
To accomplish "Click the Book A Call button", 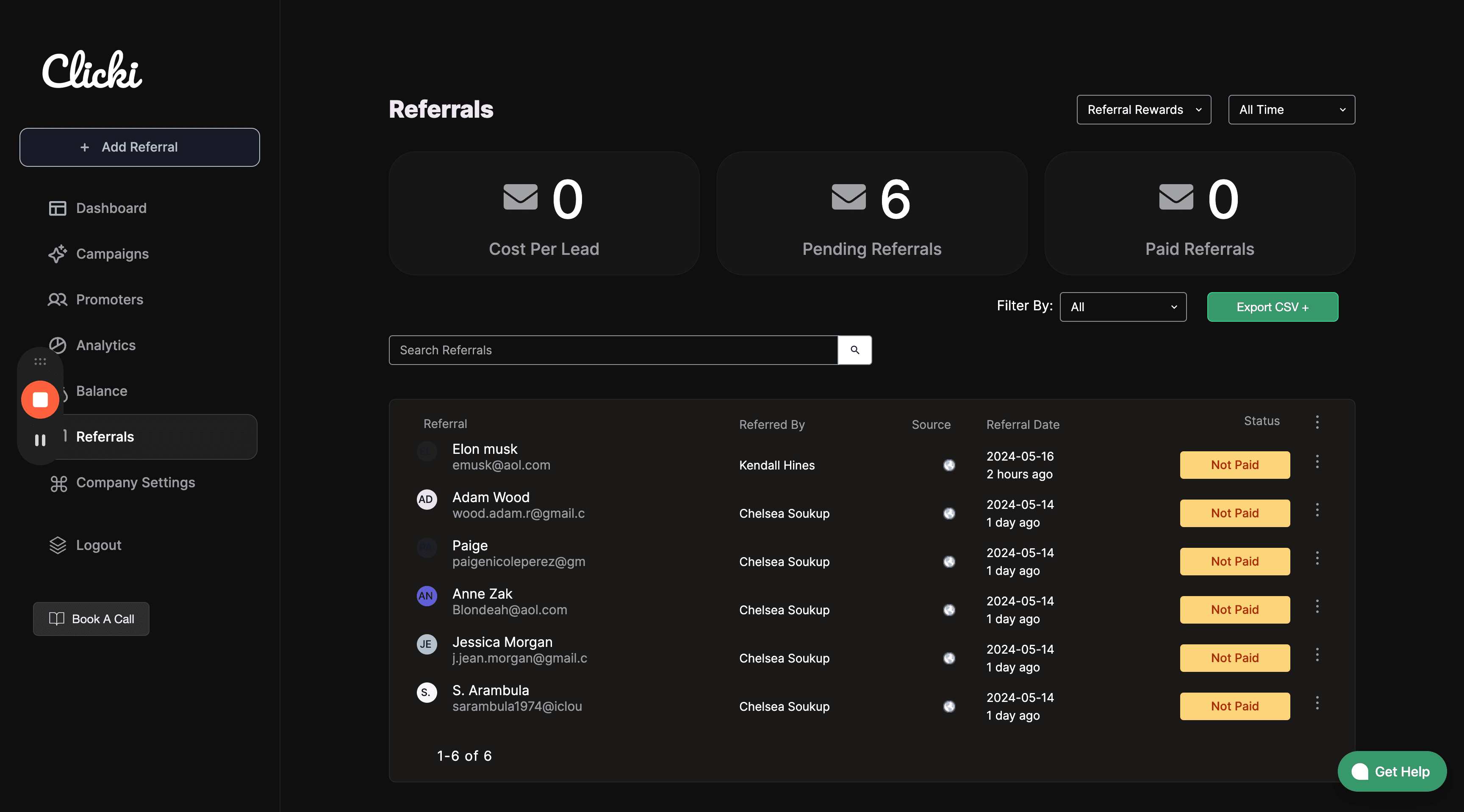I will point(91,619).
